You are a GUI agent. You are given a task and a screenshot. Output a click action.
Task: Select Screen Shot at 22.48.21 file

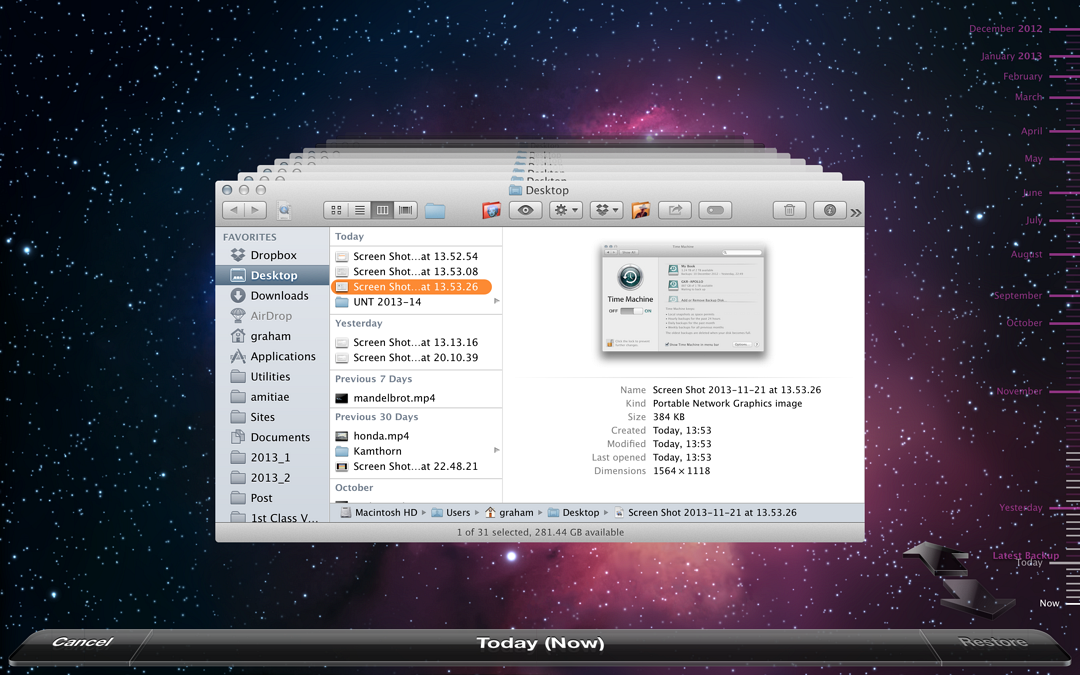[416, 466]
